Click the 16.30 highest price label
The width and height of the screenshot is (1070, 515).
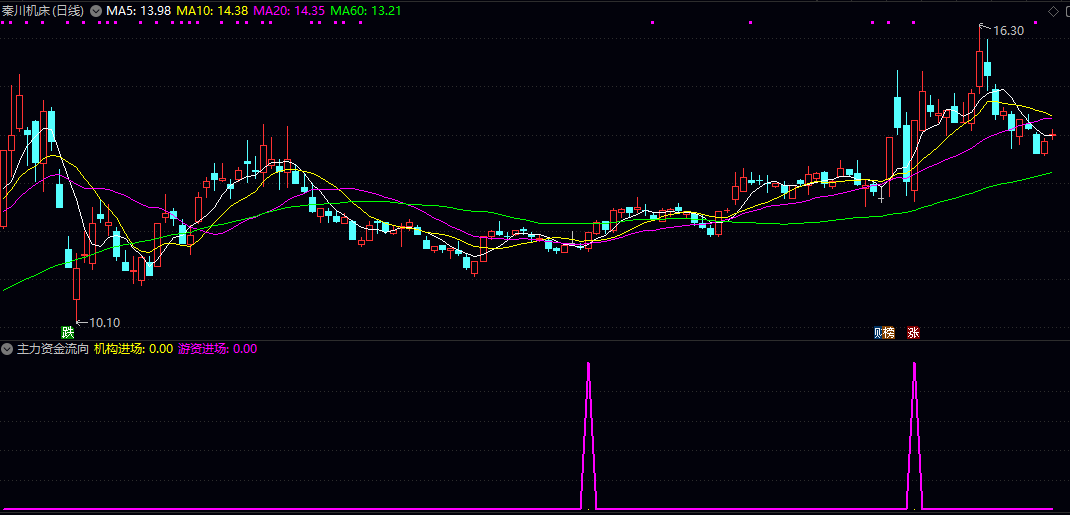point(1008,31)
